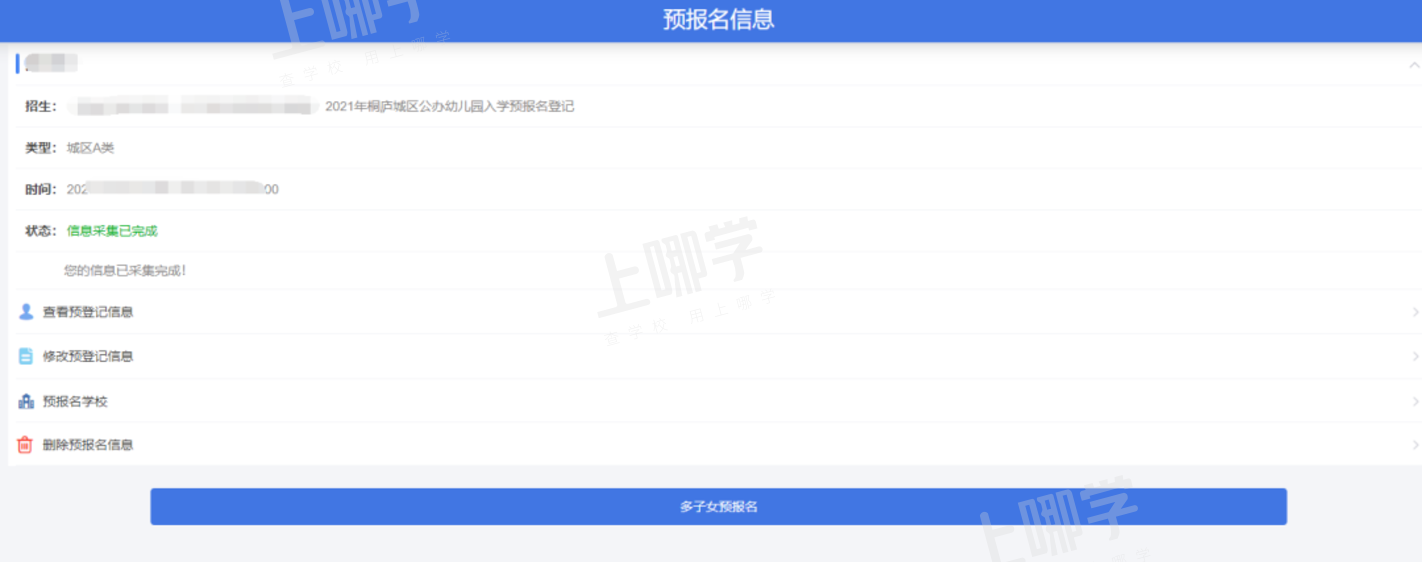The image size is (1422, 562).
Task: Click green status text 信息采集已完成
Action: (112, 231)
